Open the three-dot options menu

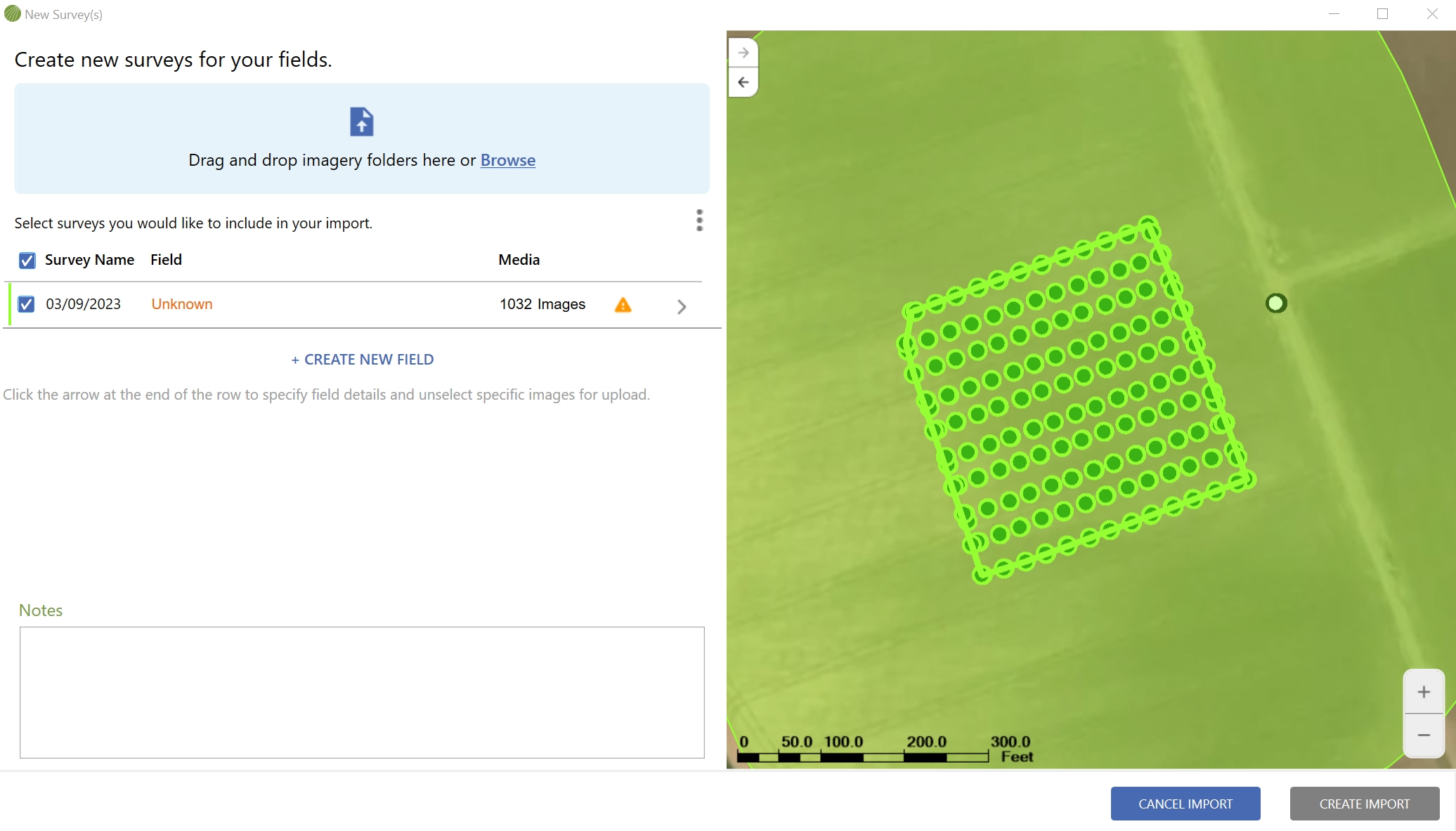coord(699,220)
